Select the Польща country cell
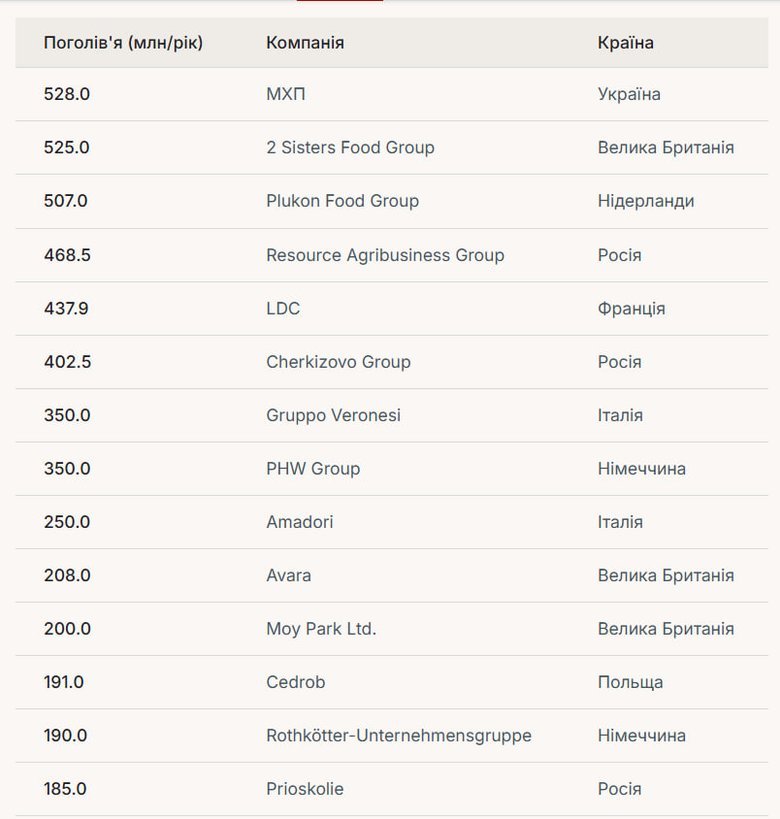Viewport: 780px width, 819px height. coord(630,682)
